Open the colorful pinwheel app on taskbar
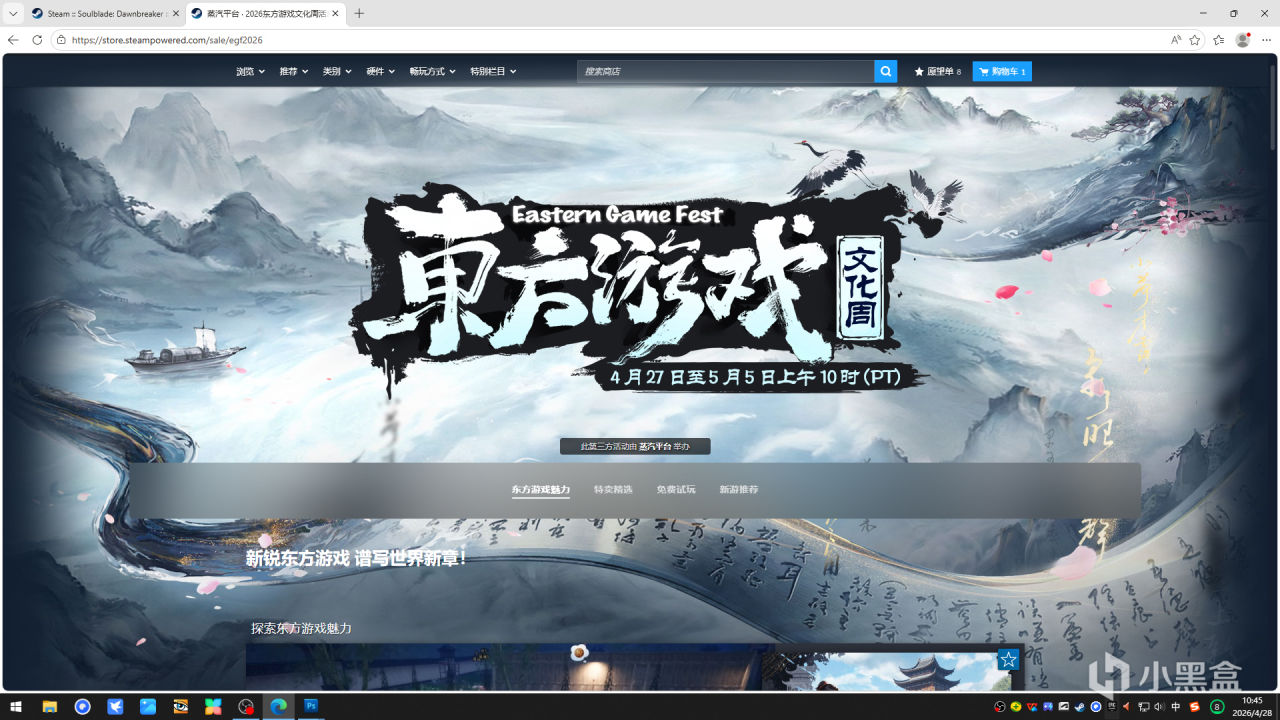Image resolution: width=1280 pixels, height=720 pixels. click(x=213, y=707)
